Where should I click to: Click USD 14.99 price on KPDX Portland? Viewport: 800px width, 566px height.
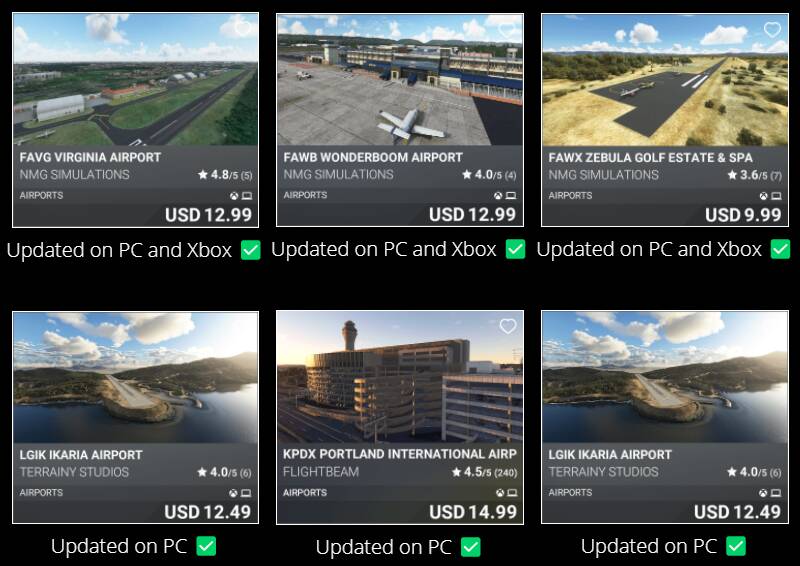click(473, 512)
